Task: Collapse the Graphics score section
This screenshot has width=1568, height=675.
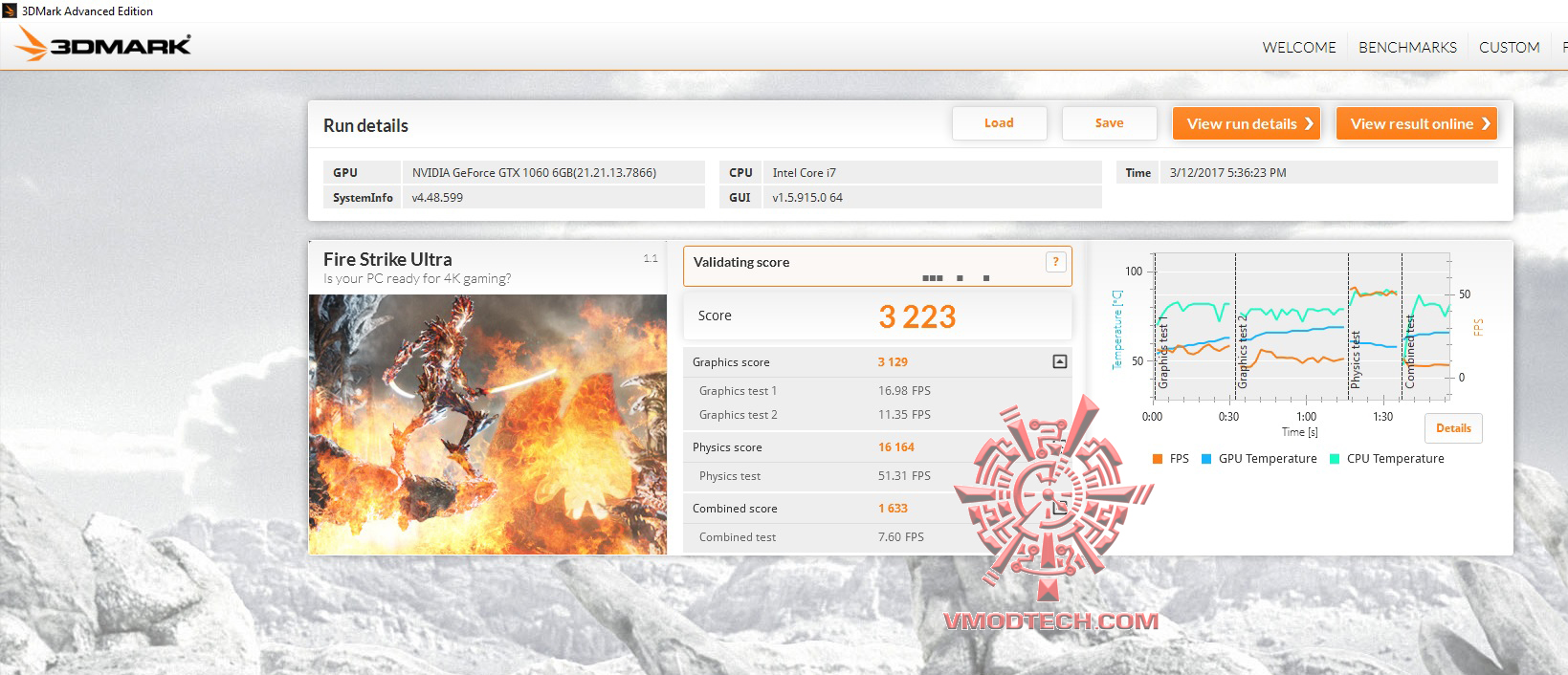Action: (x=1059, y=361)
